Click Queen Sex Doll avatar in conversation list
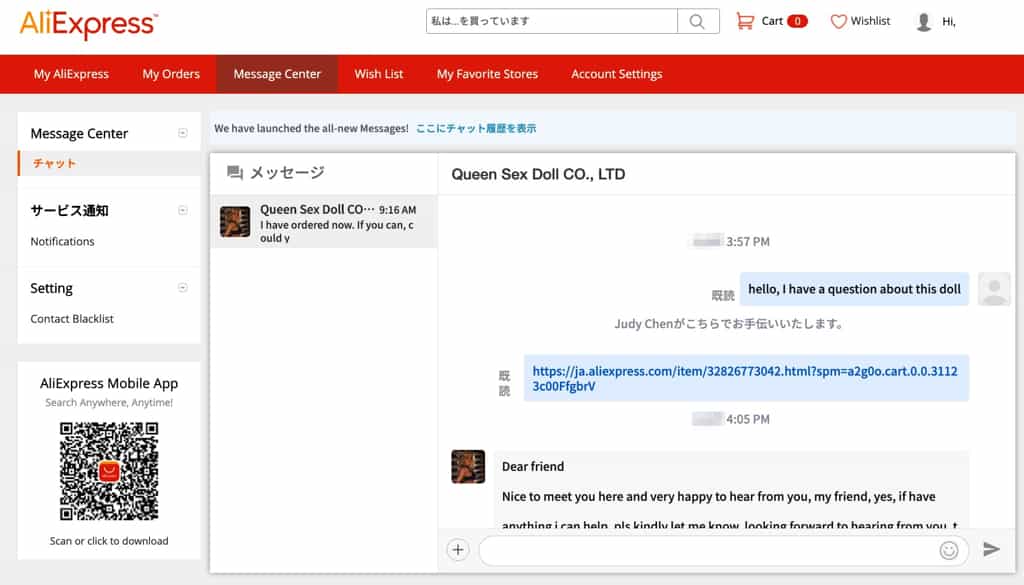This screenshot has width=1024, height=585. (235, 221)
